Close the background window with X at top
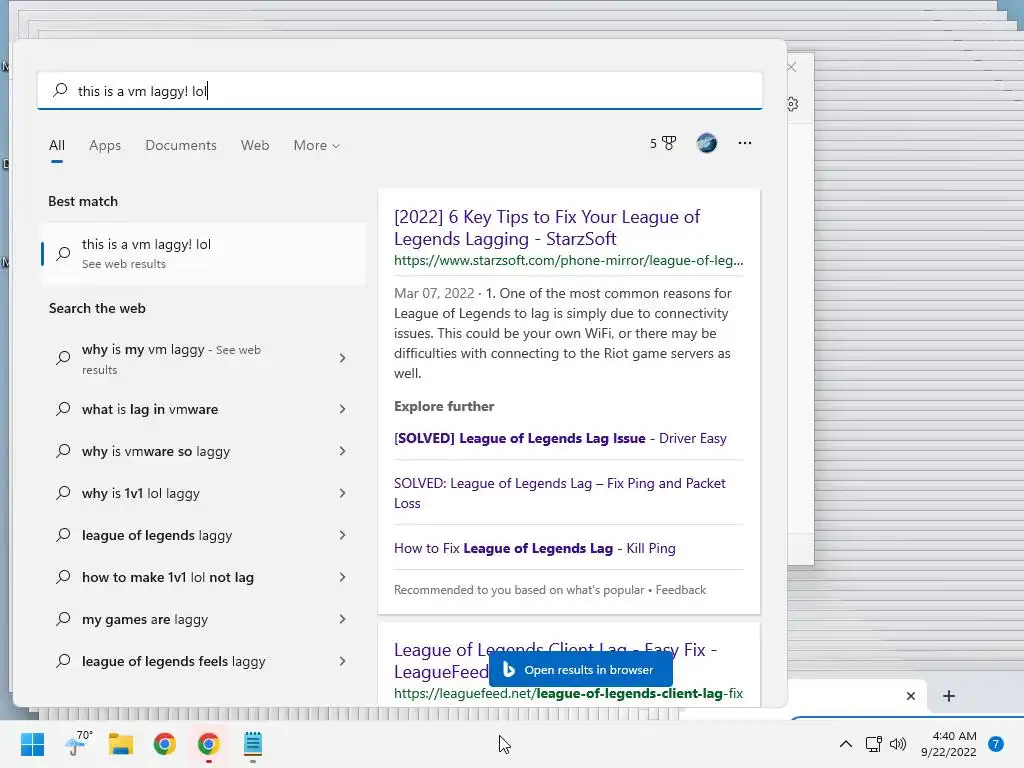The height and width of the screenshot is (768, 1024). coord(792,67)
